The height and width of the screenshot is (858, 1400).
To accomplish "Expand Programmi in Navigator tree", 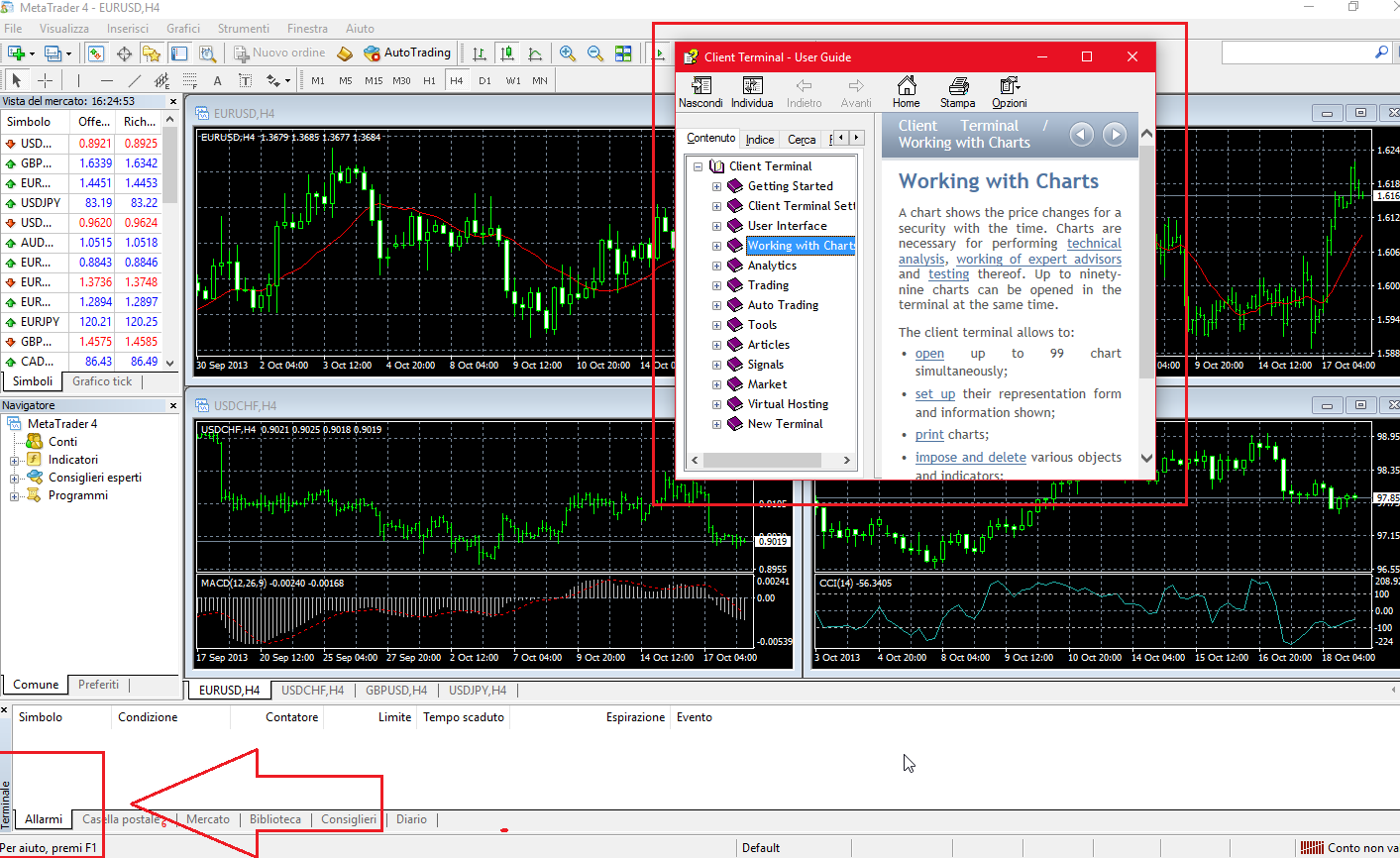I will [15, 496].
